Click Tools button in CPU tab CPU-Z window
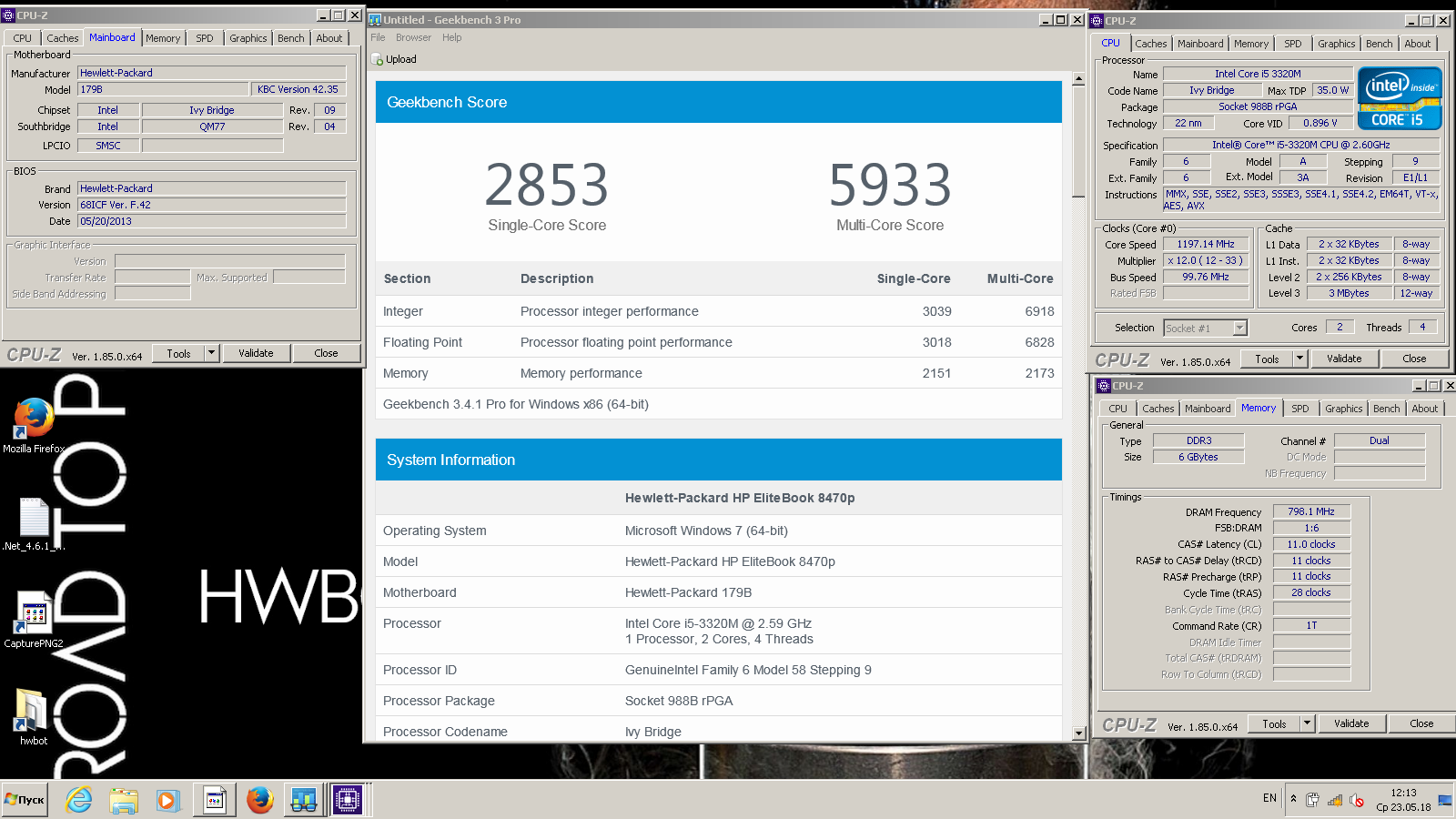This screenshot has width=1456, height=819. click(x=1267, y=359)
